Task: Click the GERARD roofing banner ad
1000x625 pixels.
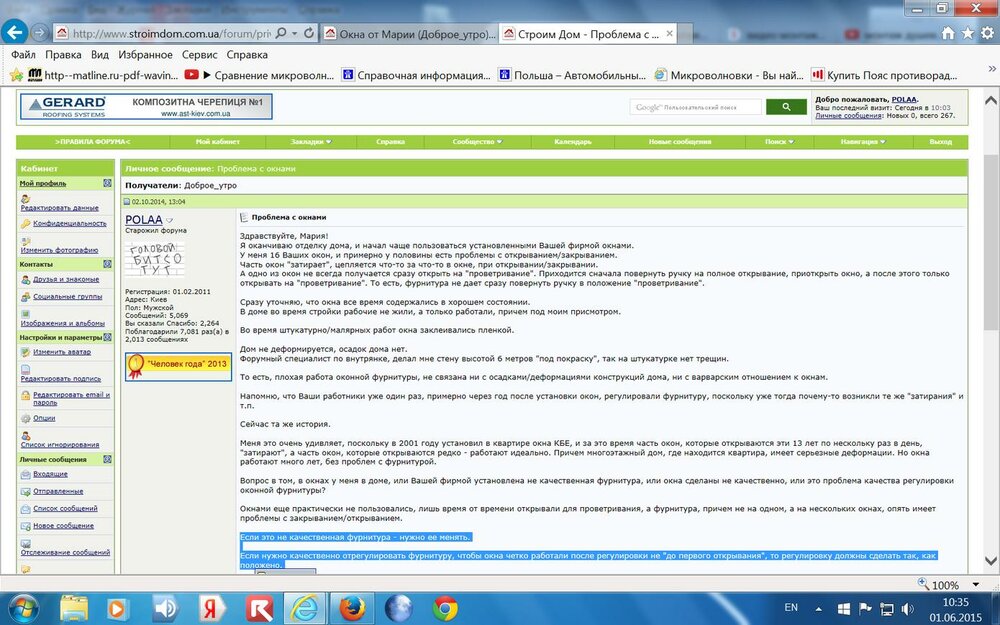Action: pyautogui.click(x=146, y=107)
